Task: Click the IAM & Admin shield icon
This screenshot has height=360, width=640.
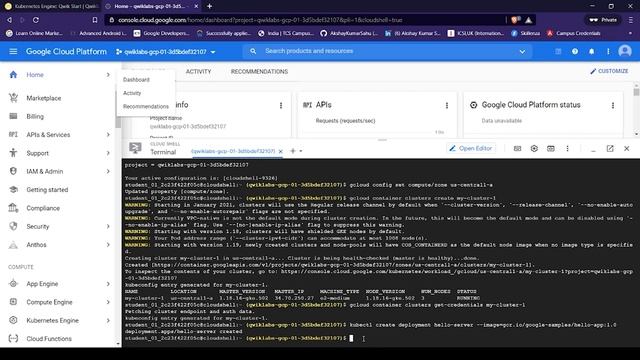Action: pyautogui.click(x=13, y=171)
